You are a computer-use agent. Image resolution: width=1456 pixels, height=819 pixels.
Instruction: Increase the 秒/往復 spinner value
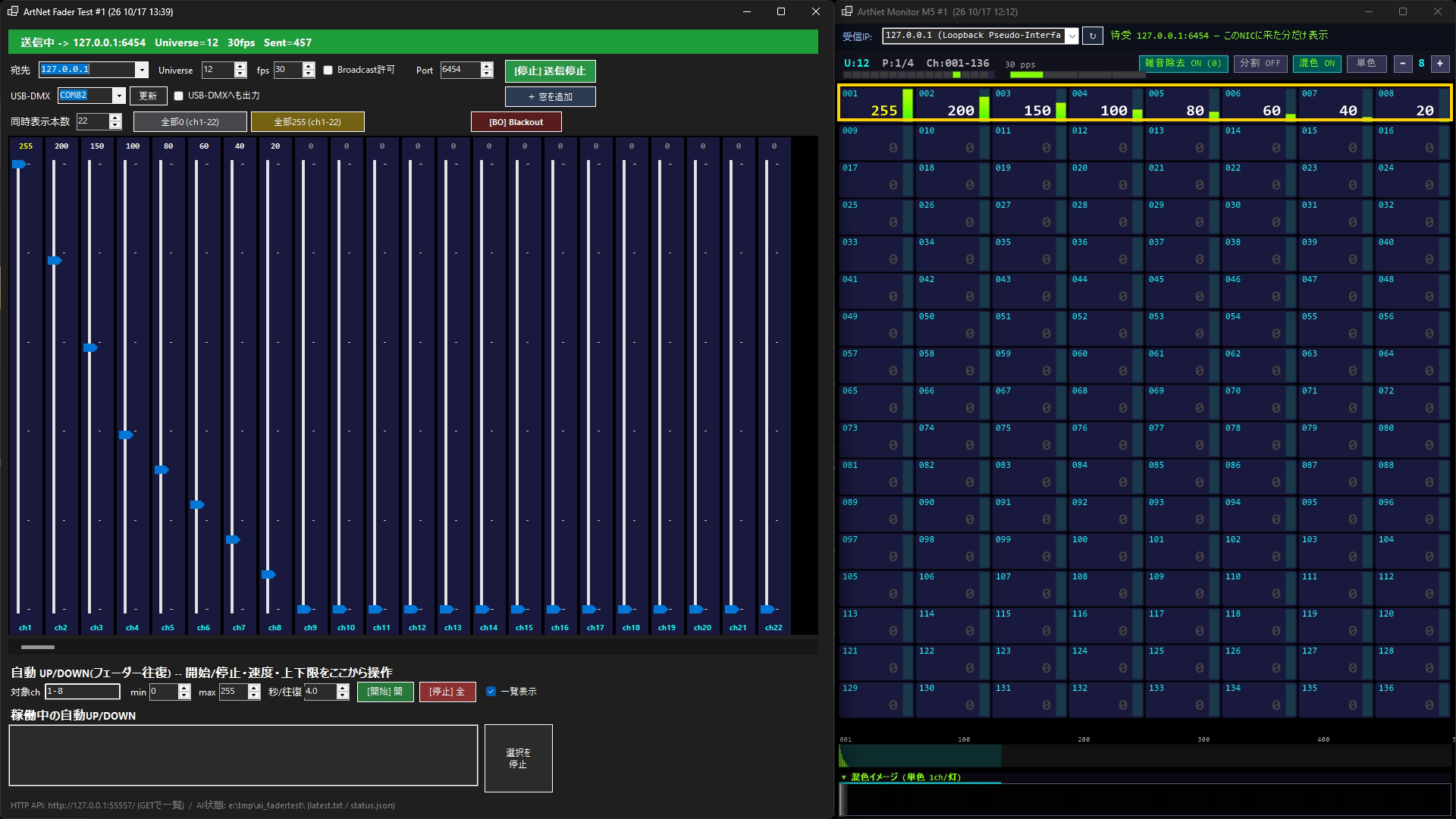343,688
